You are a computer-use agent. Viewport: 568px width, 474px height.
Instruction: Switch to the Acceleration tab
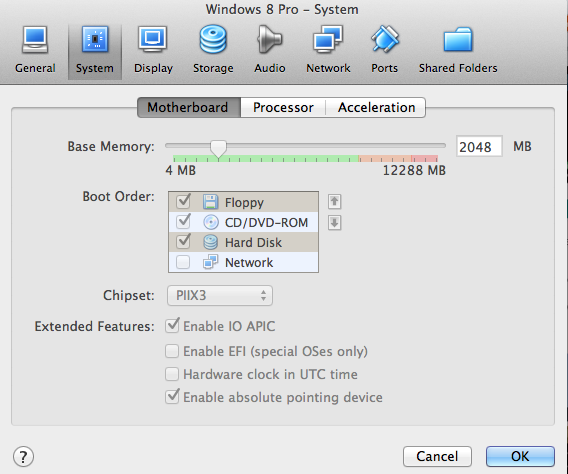376,108
